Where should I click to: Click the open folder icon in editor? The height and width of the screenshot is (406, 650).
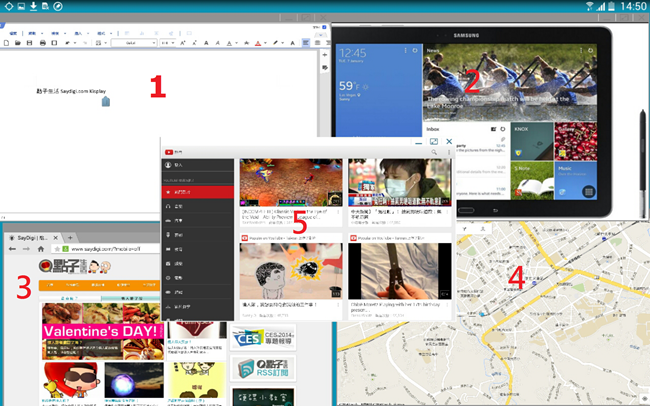[18, 43]
